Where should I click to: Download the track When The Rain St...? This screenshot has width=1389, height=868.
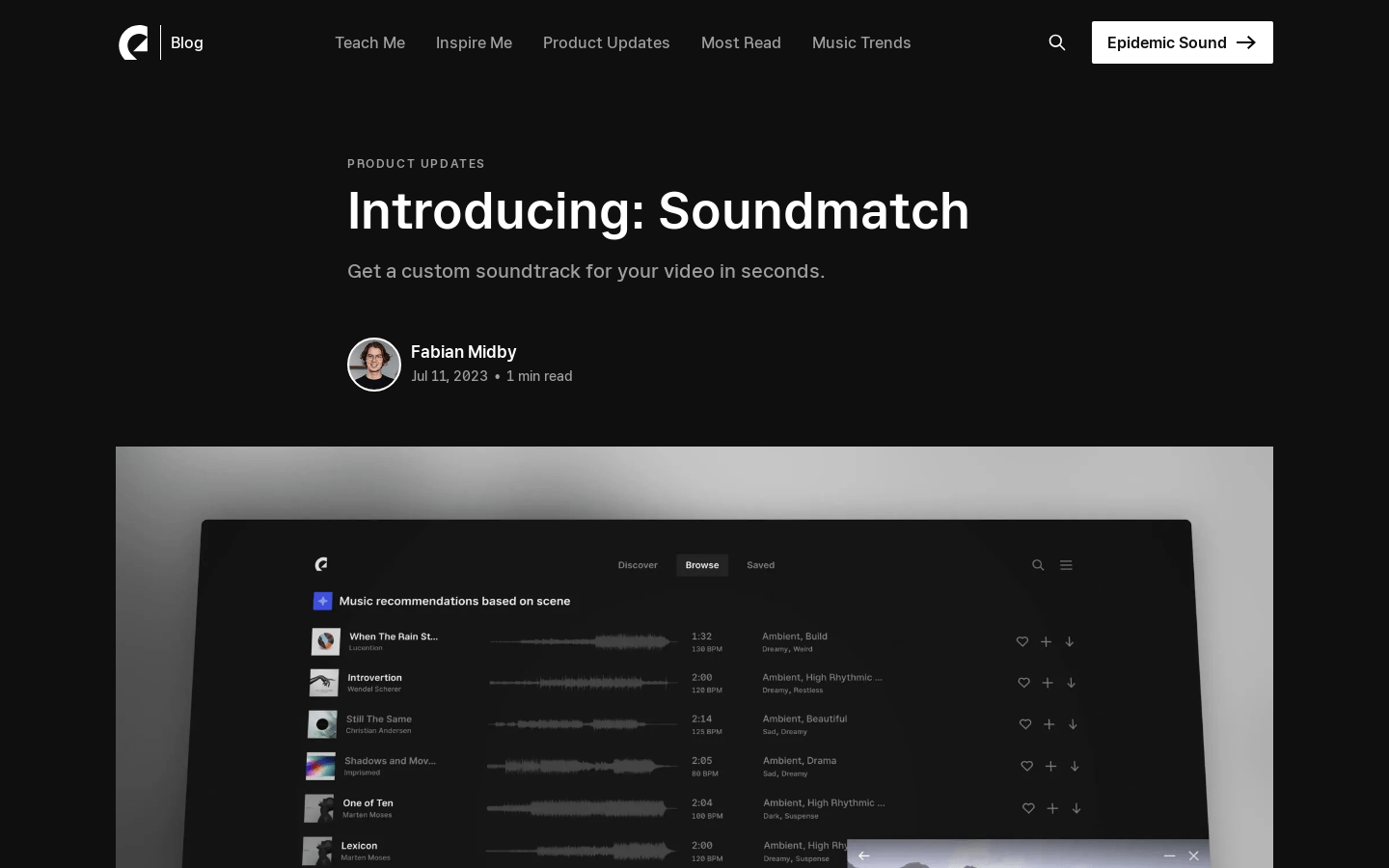click(1069, 641)
